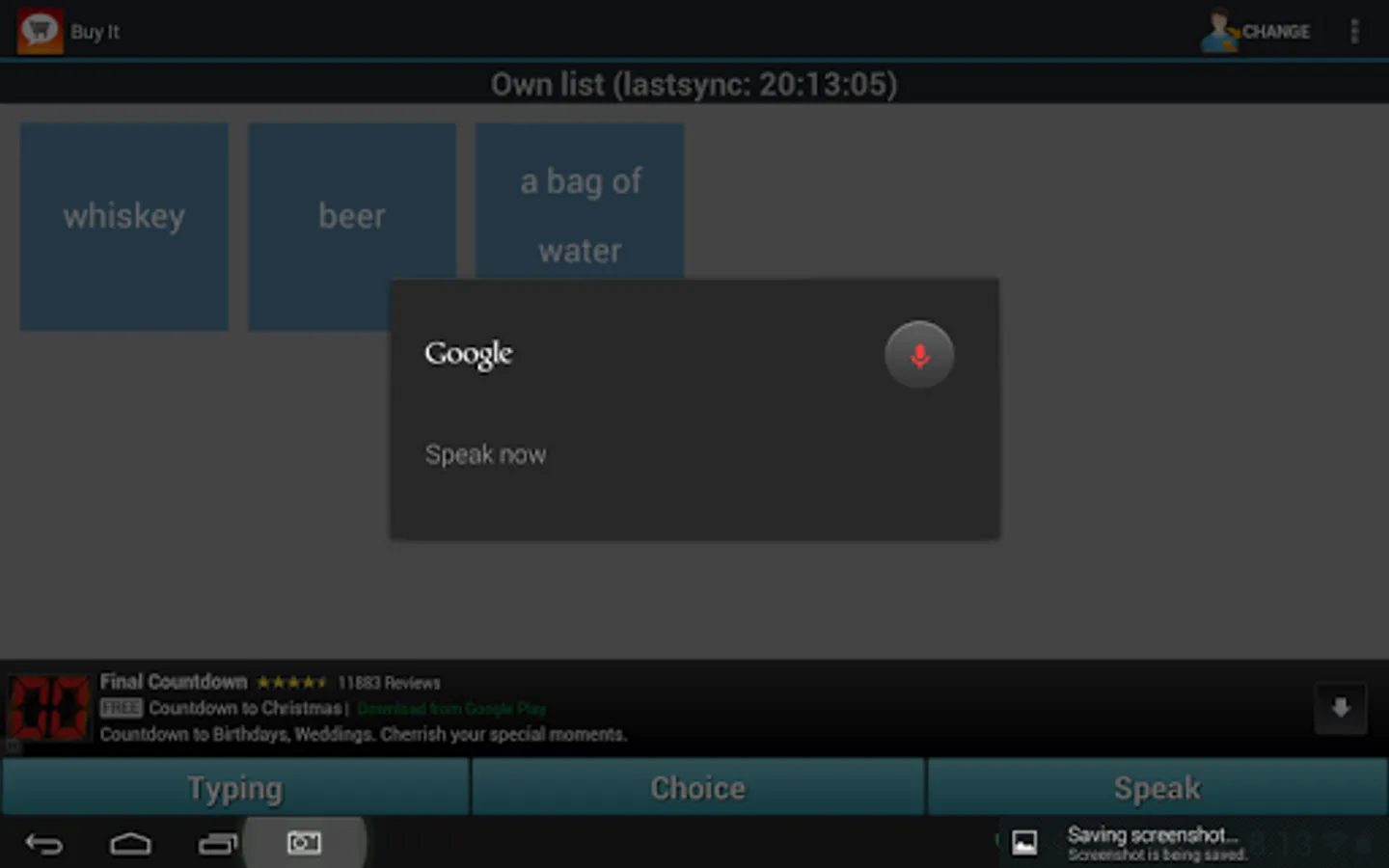This screenshot has height=868, width=1389.
Task: Tap the screenshot capture icon
Action: (304, 843)
